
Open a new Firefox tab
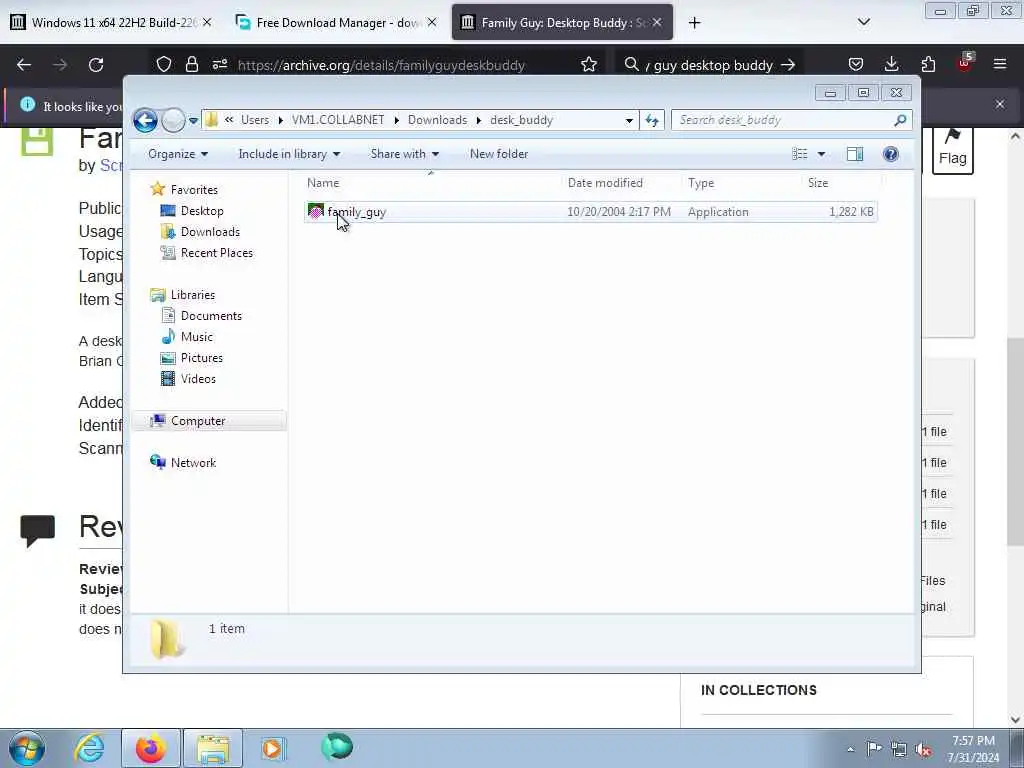pyautogui.click(x=694, y=23)
